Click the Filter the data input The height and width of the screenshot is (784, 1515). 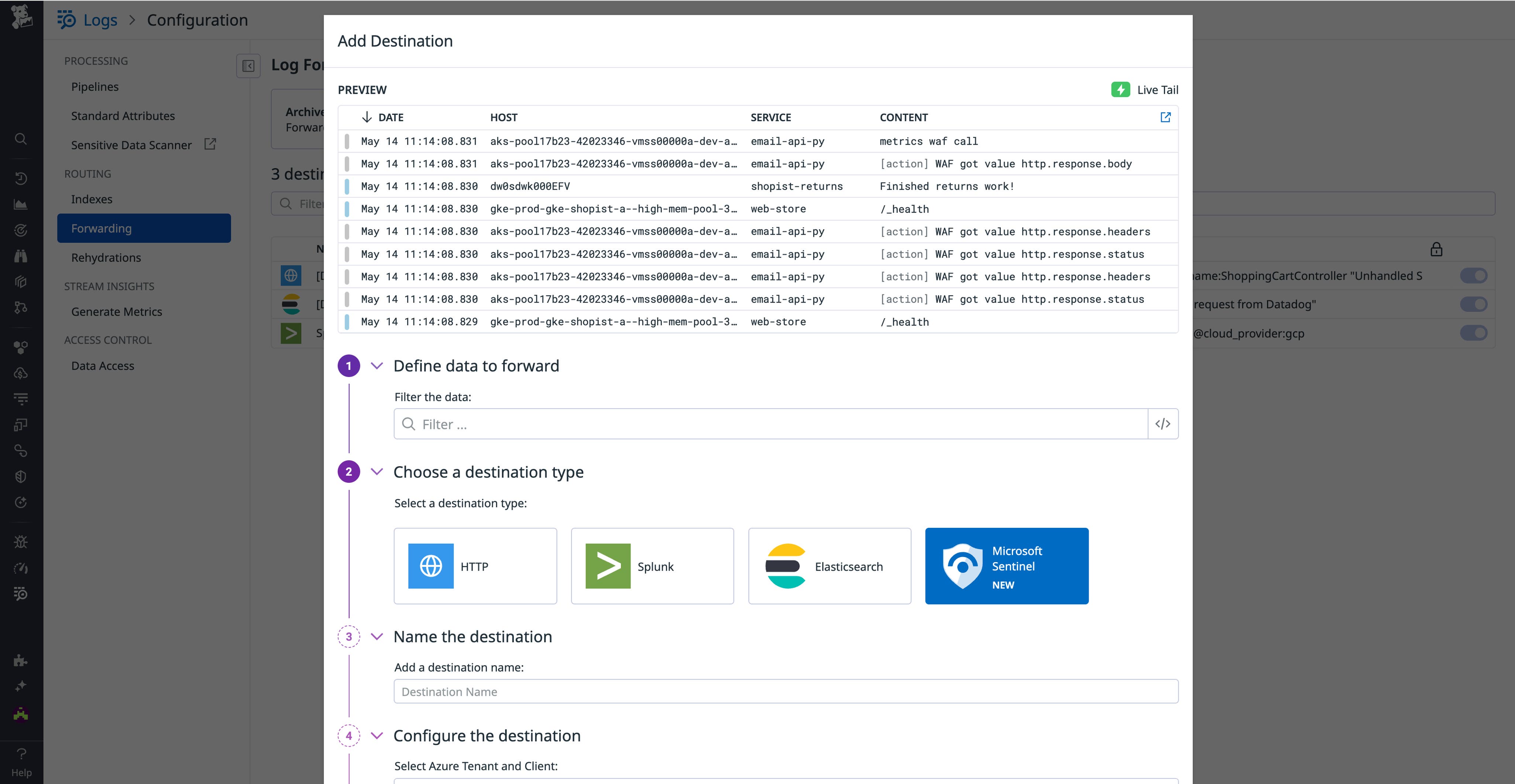pyautogui.click(x=770, y=424)
